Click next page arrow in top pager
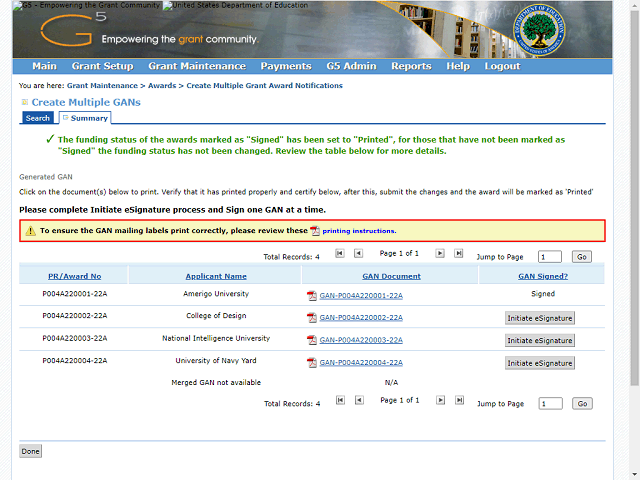640x480 pixels. [x=440, y=254]
